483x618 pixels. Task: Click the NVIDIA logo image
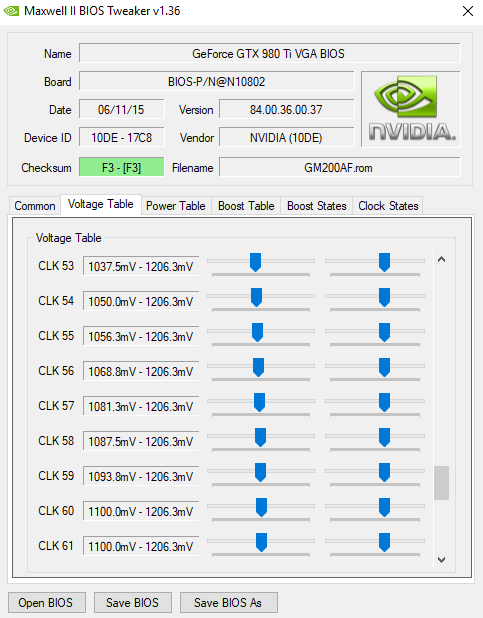[x=411, y=109]
